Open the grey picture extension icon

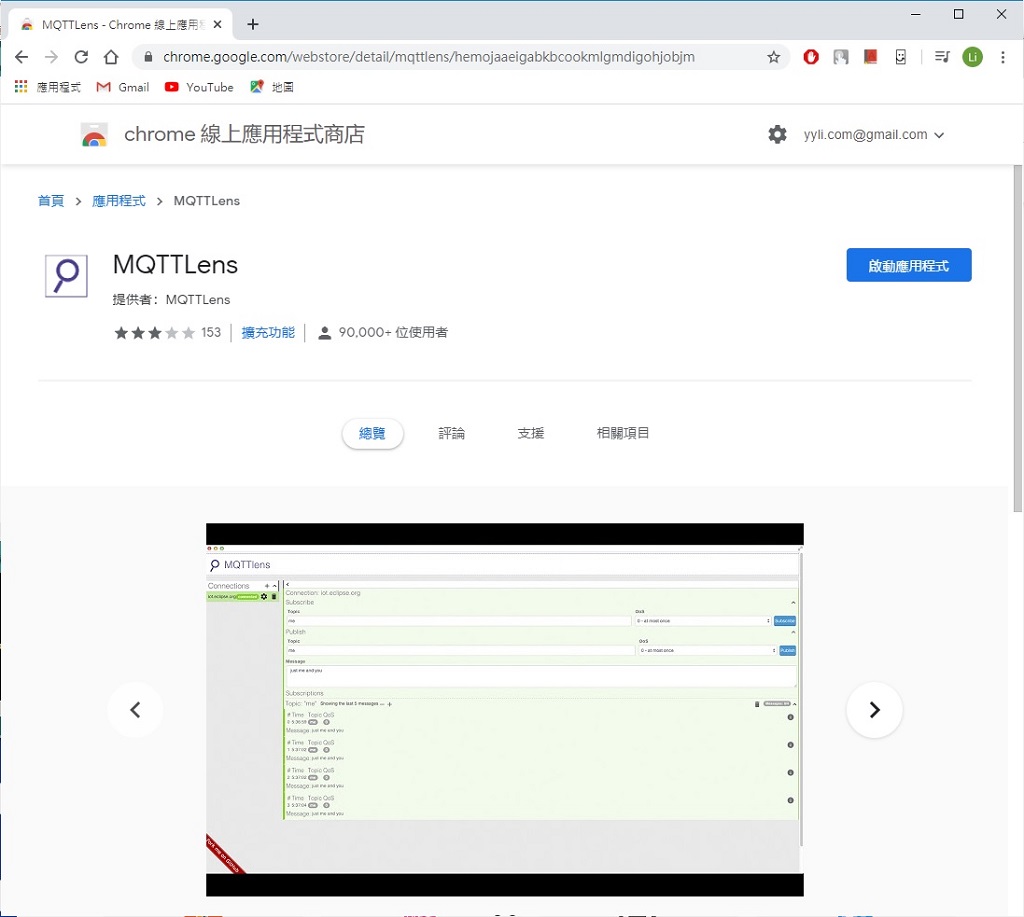(841, 57)
